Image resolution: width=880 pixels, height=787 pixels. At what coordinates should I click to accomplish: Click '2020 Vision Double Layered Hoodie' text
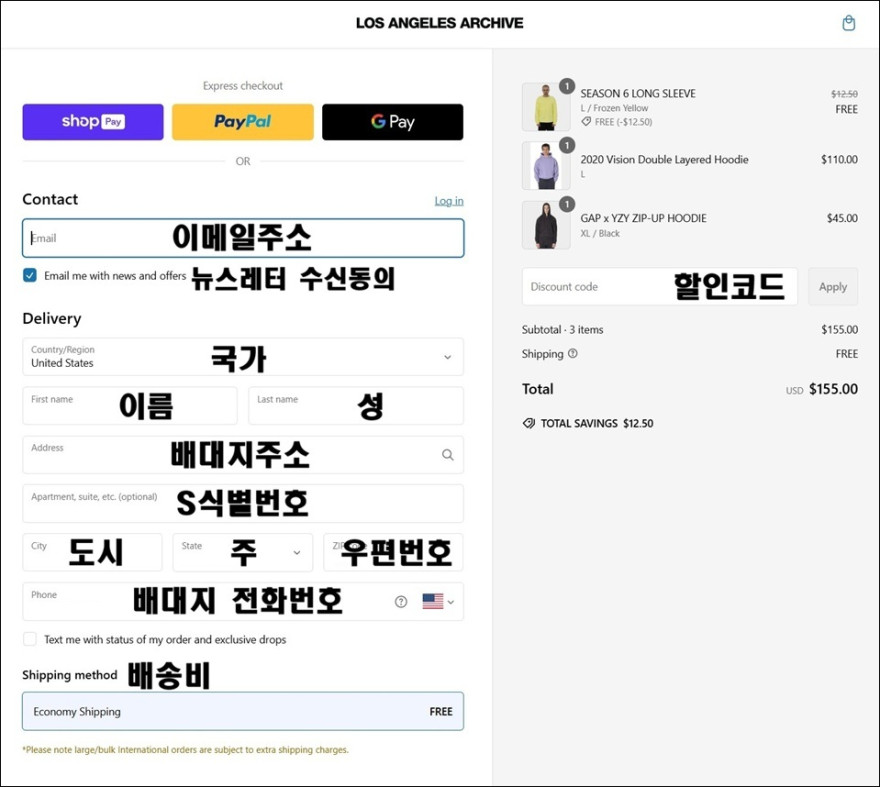[x=664, y=159]
